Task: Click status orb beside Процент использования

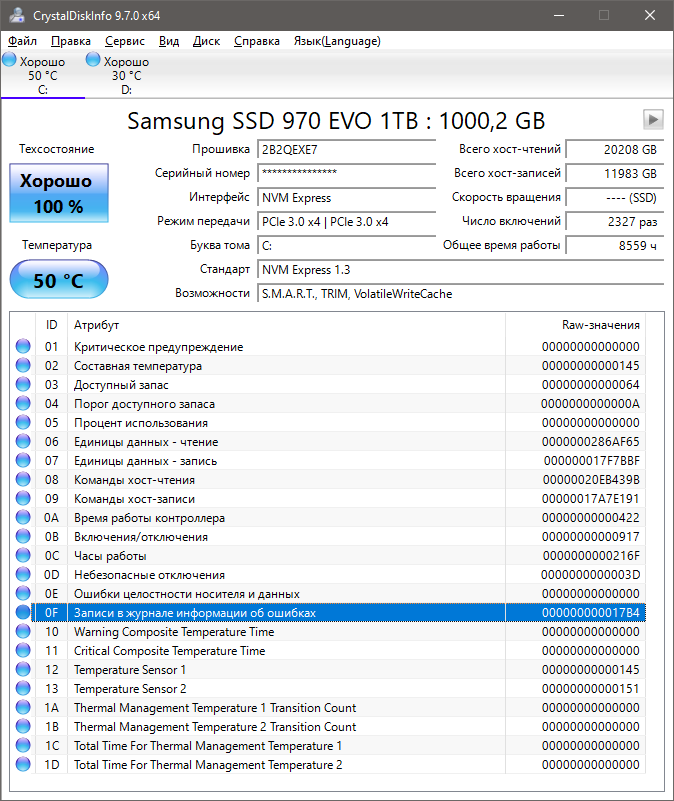Action: [x=23, y=423]
